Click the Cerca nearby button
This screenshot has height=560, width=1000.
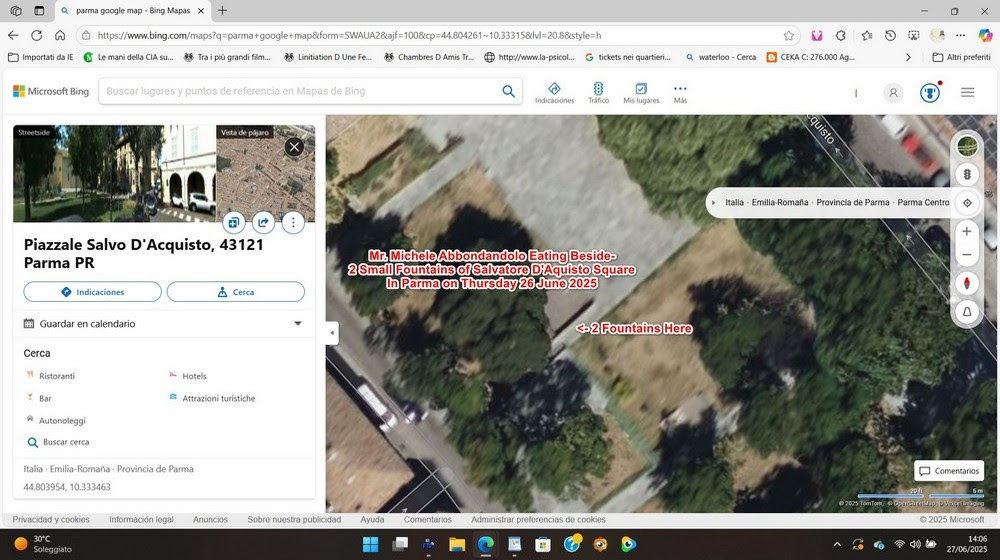tap(235, 292)
